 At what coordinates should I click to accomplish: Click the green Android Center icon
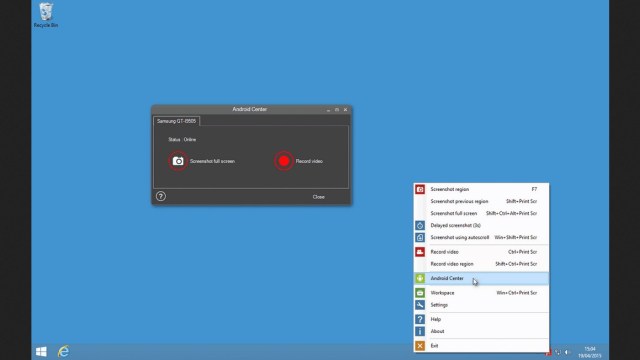420,278
